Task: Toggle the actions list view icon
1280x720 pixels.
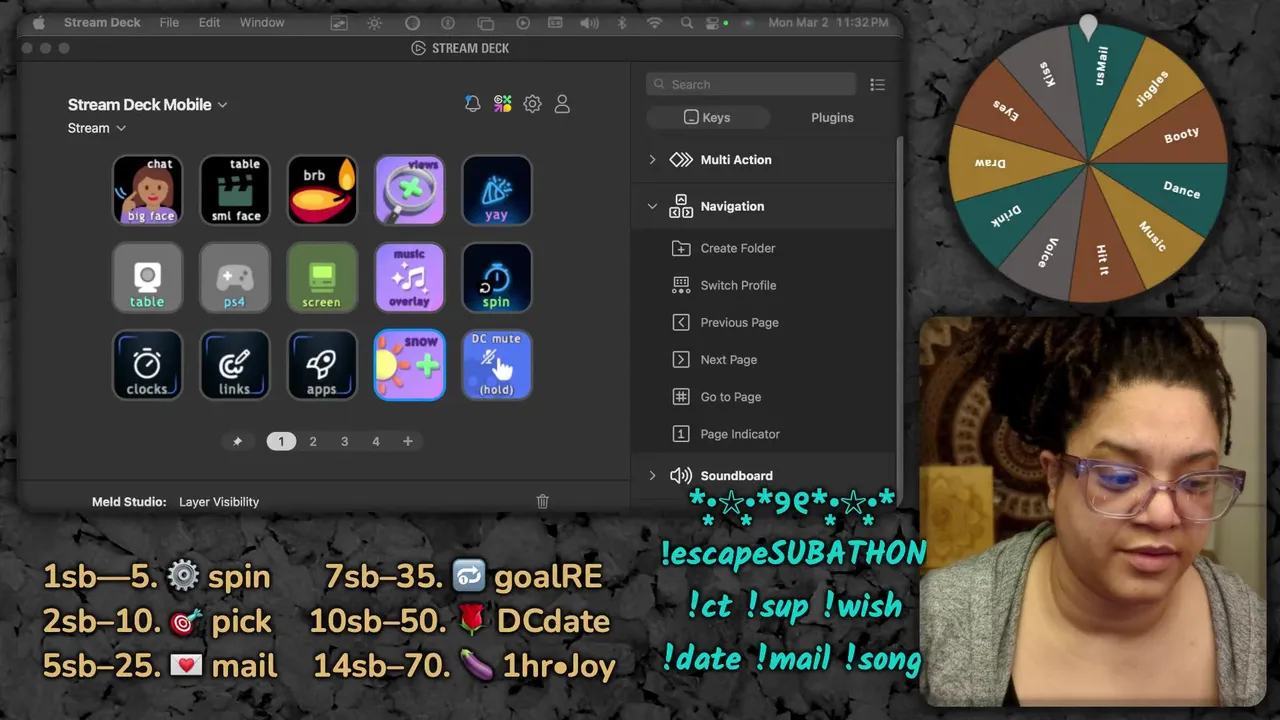Action: coord(877,85)
